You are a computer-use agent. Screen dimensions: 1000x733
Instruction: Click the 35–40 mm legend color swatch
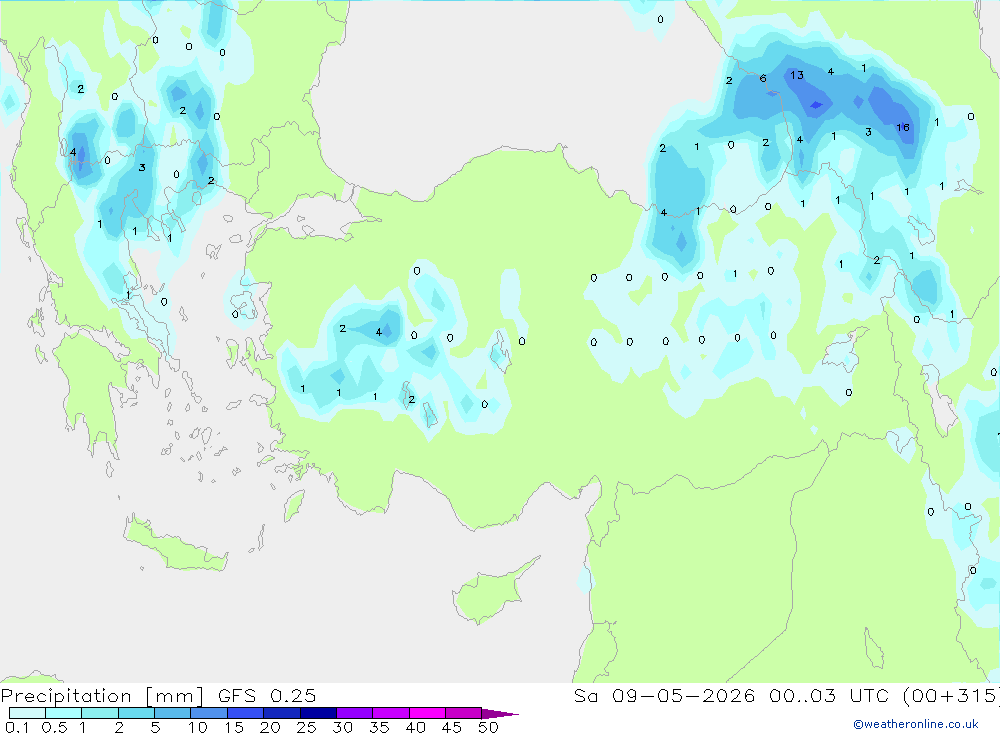point(390,713)
